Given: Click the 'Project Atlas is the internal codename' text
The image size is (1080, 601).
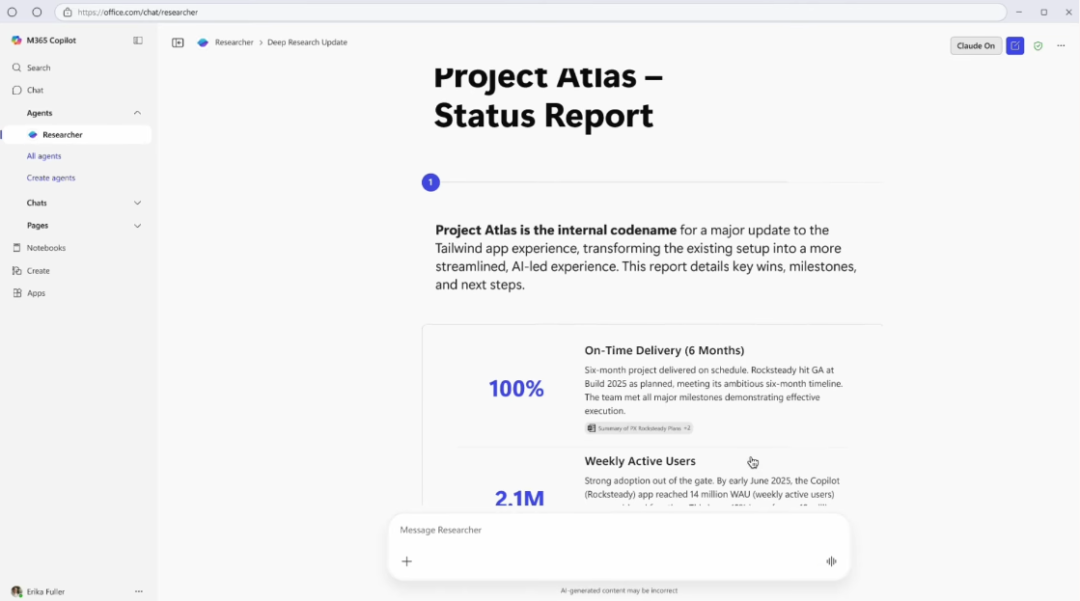Looking at the screenshot, I should point(556,231).
